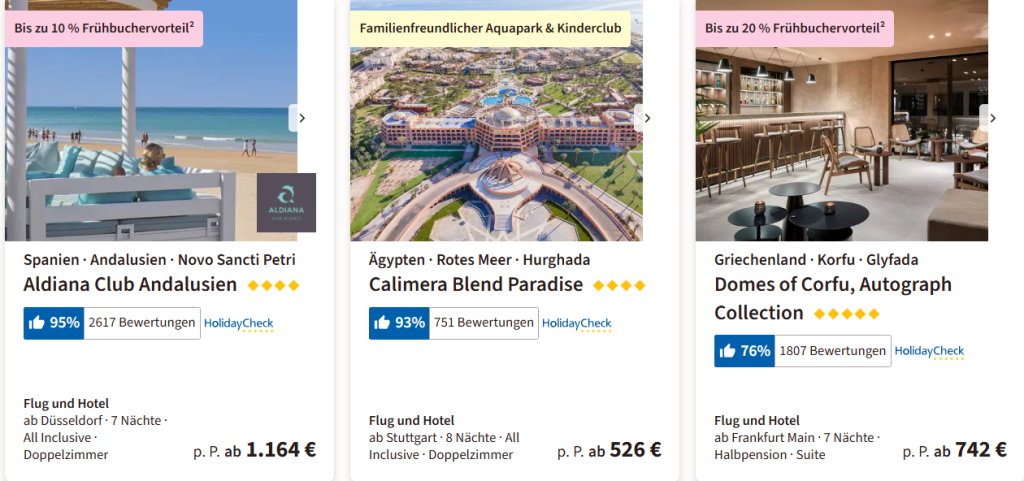Click the HolidayCheck logo under Calimera Blend Paradise

tap(576, 324)
